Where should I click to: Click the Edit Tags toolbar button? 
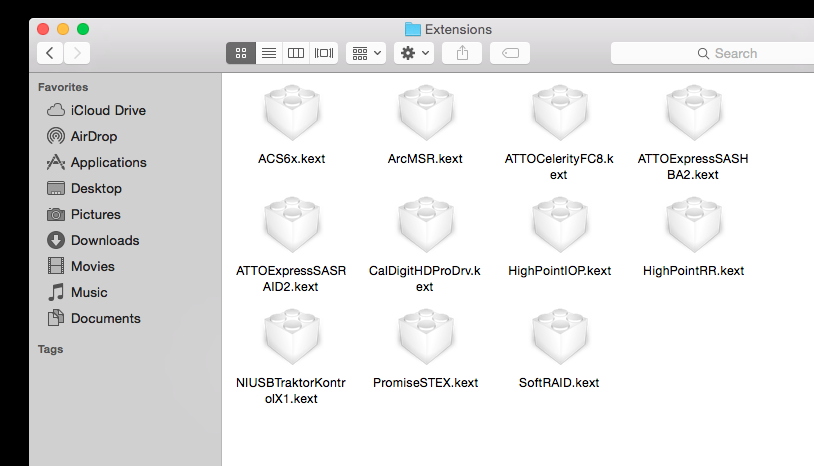(510, 53)
